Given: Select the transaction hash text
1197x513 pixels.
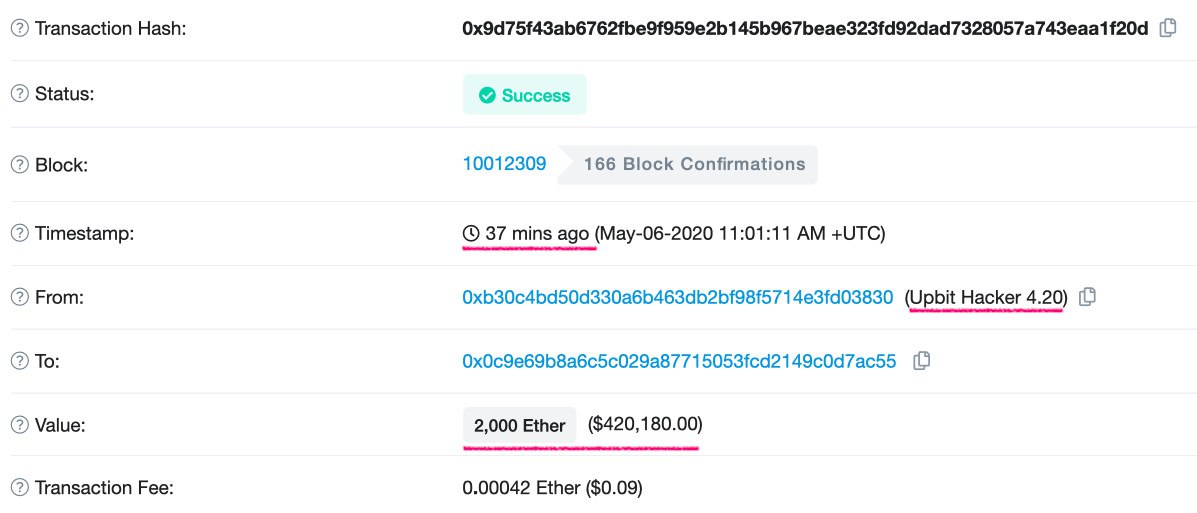Looking at the screenshot, I should 805,28.
